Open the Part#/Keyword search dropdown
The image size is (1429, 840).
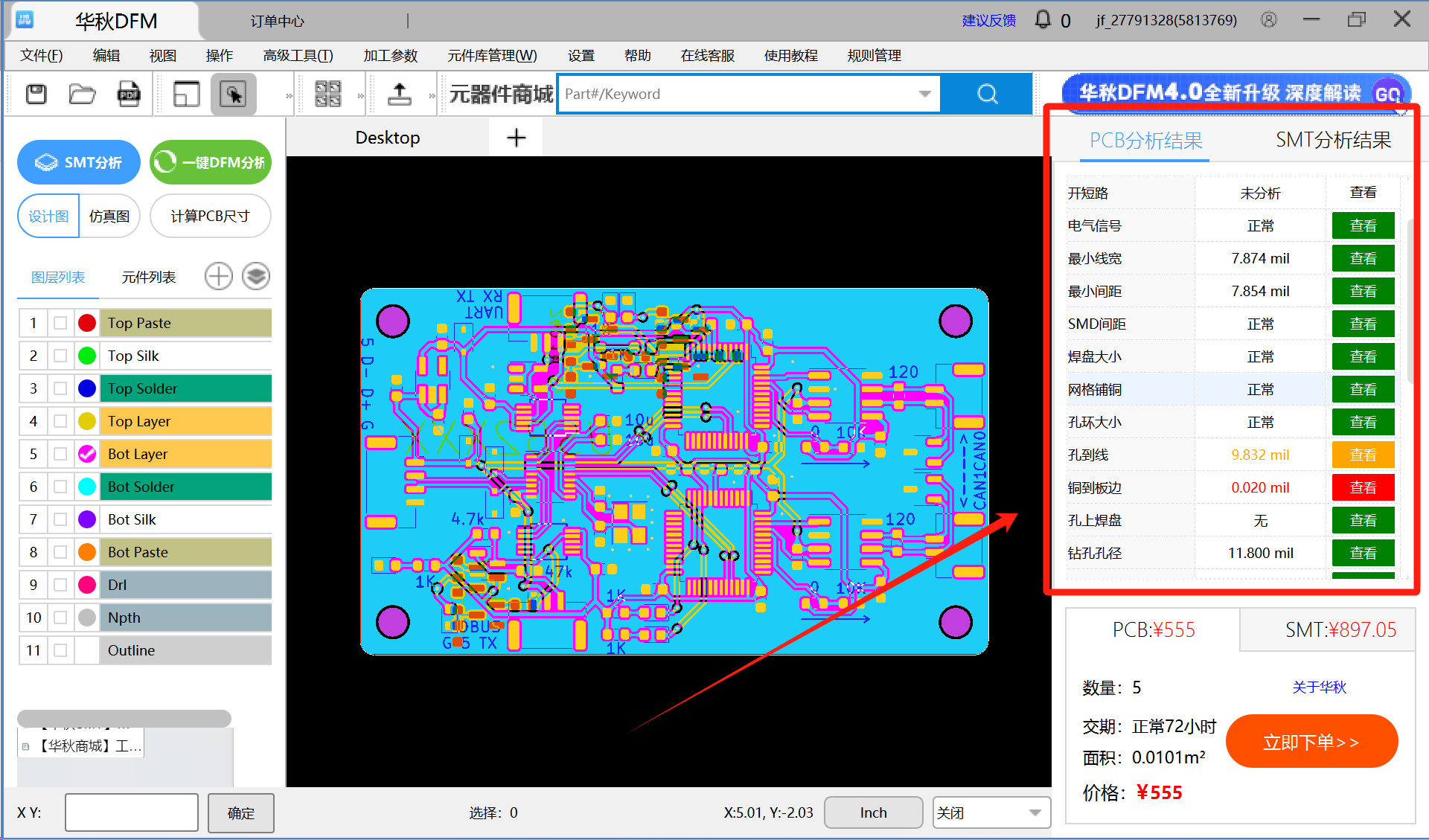point(924,94)
